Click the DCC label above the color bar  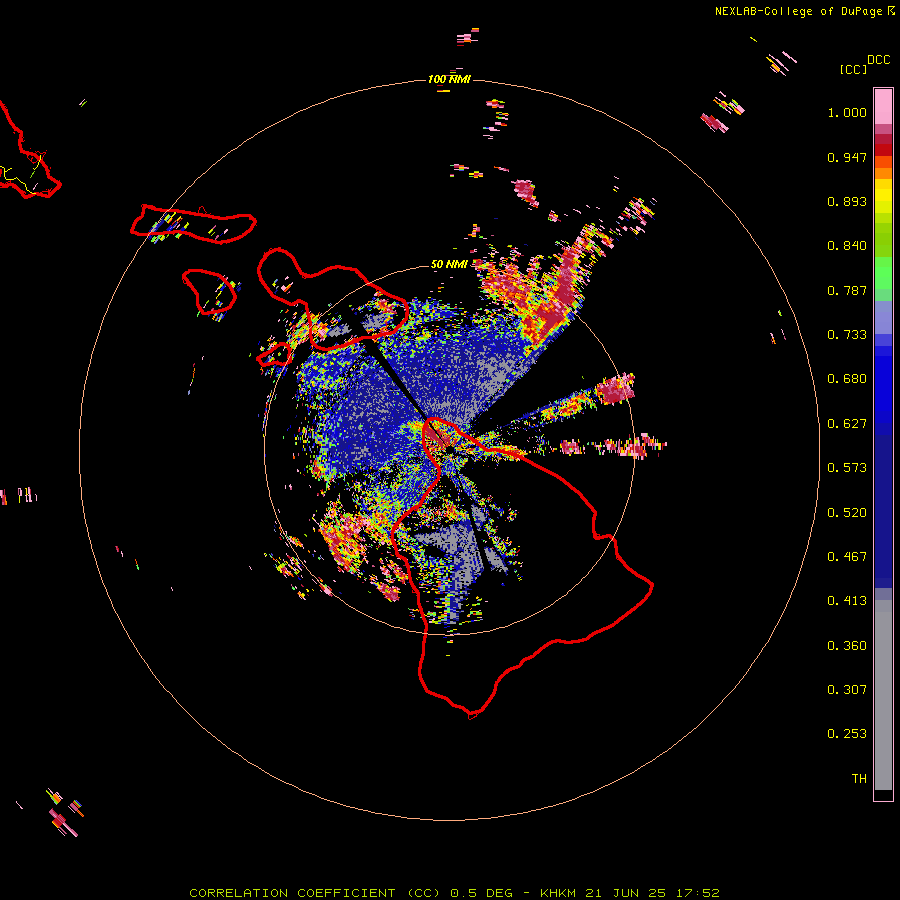[879, 60]
